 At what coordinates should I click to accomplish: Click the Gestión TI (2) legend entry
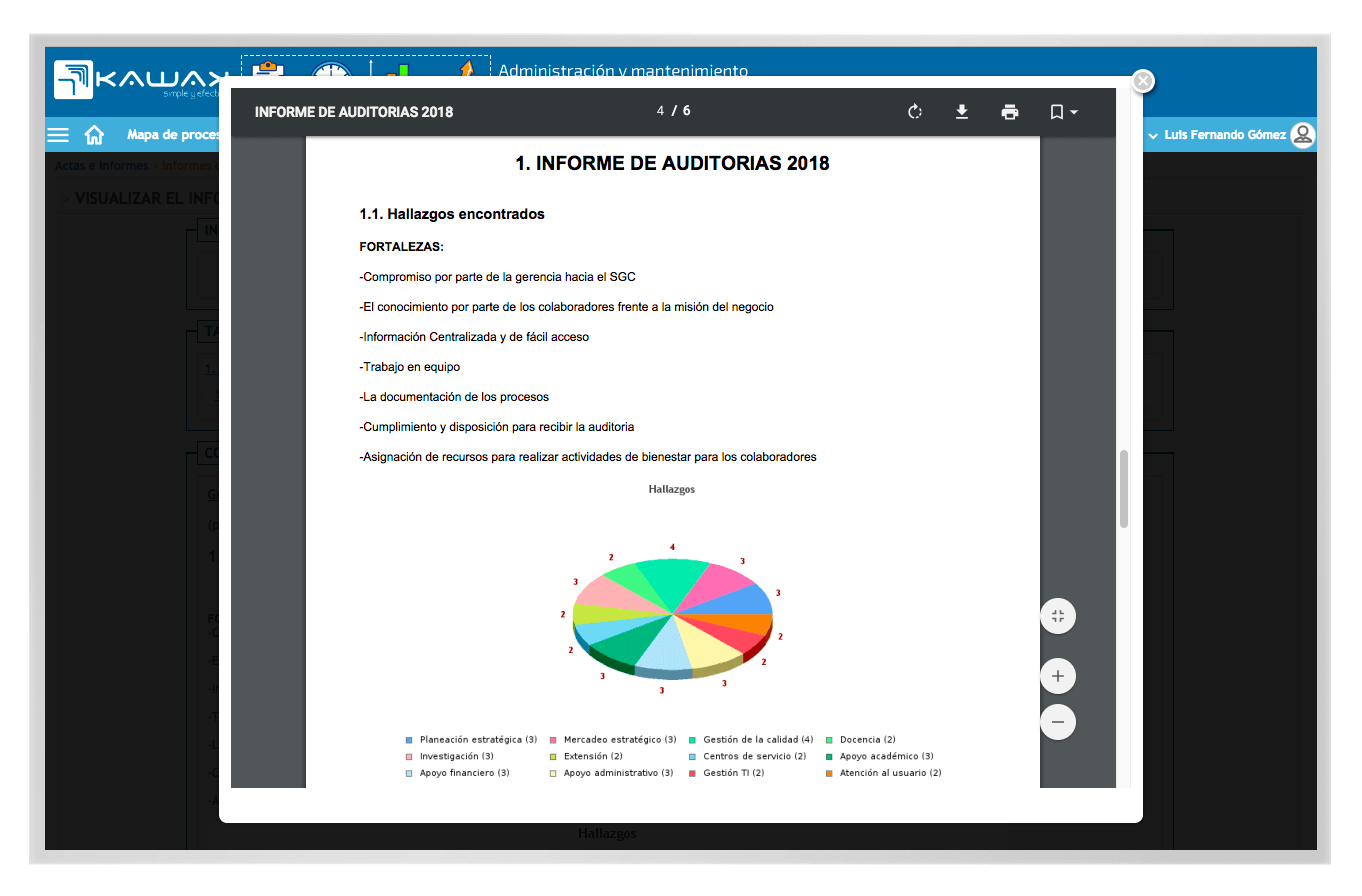click(x=727, y=773)
